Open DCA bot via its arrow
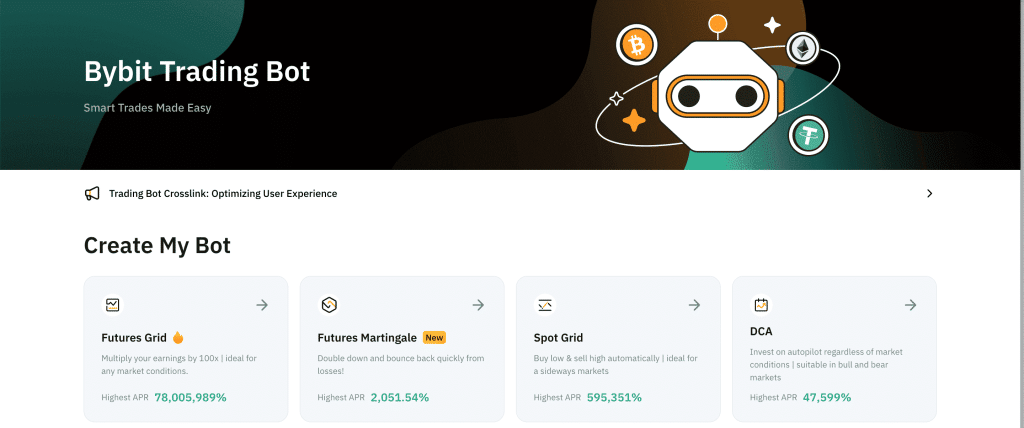Viewport: 1024px width, 428px height. 910,305
